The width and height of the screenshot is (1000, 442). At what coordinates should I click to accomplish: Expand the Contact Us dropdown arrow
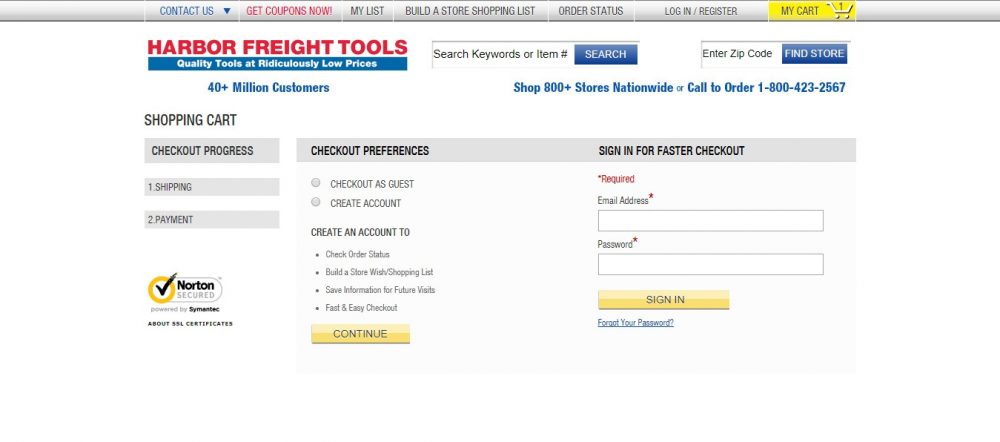227,11
